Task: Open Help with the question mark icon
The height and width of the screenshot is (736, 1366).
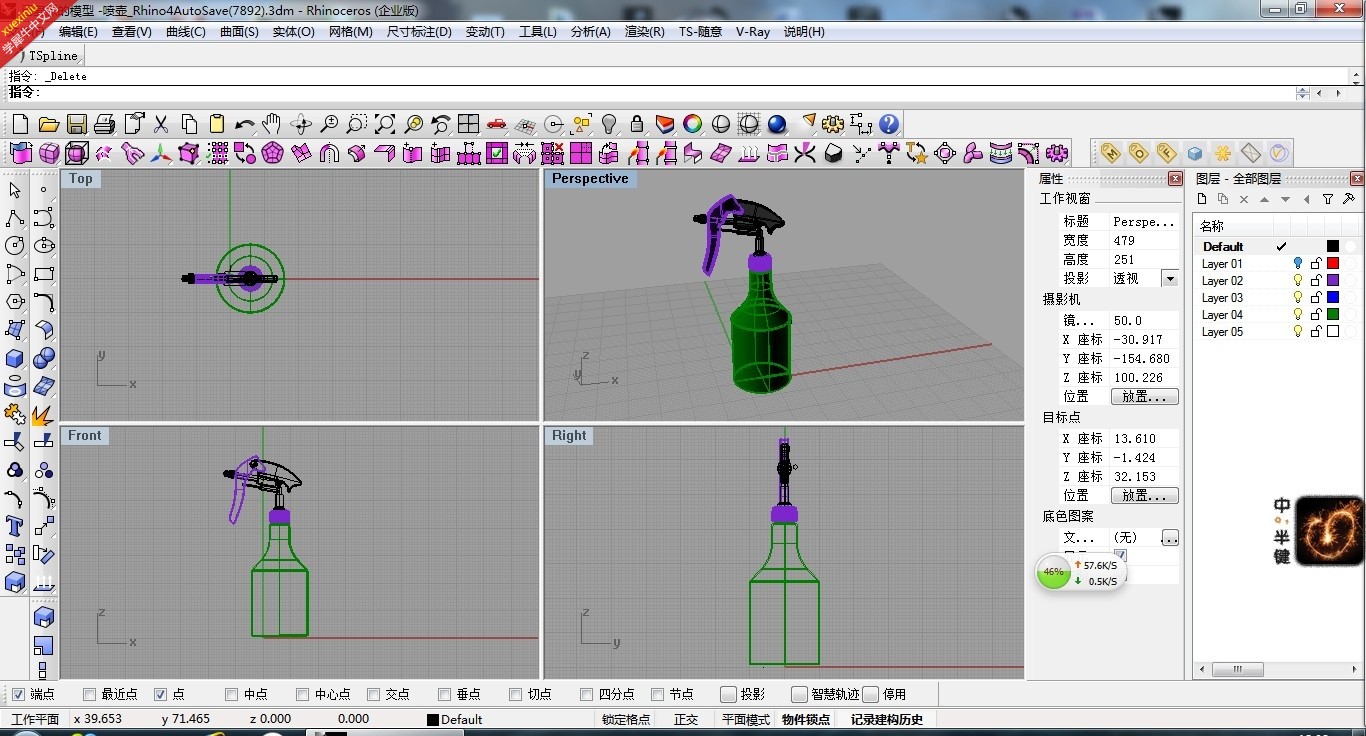Action: (x=889, y=125)
